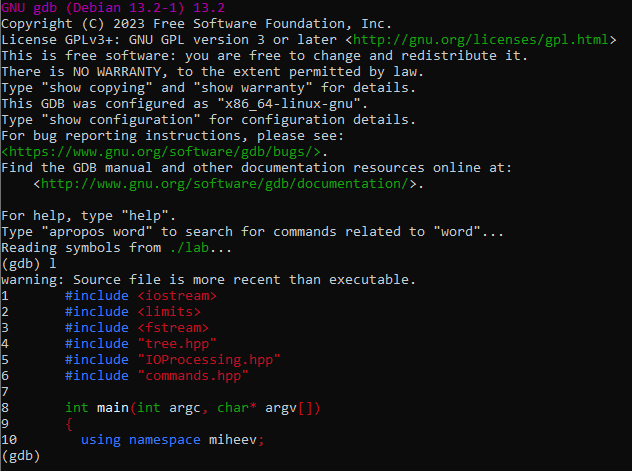Select the <iostream> include on line 1
Viewport: 632px width, 471px height.
[x=176, y=296]
